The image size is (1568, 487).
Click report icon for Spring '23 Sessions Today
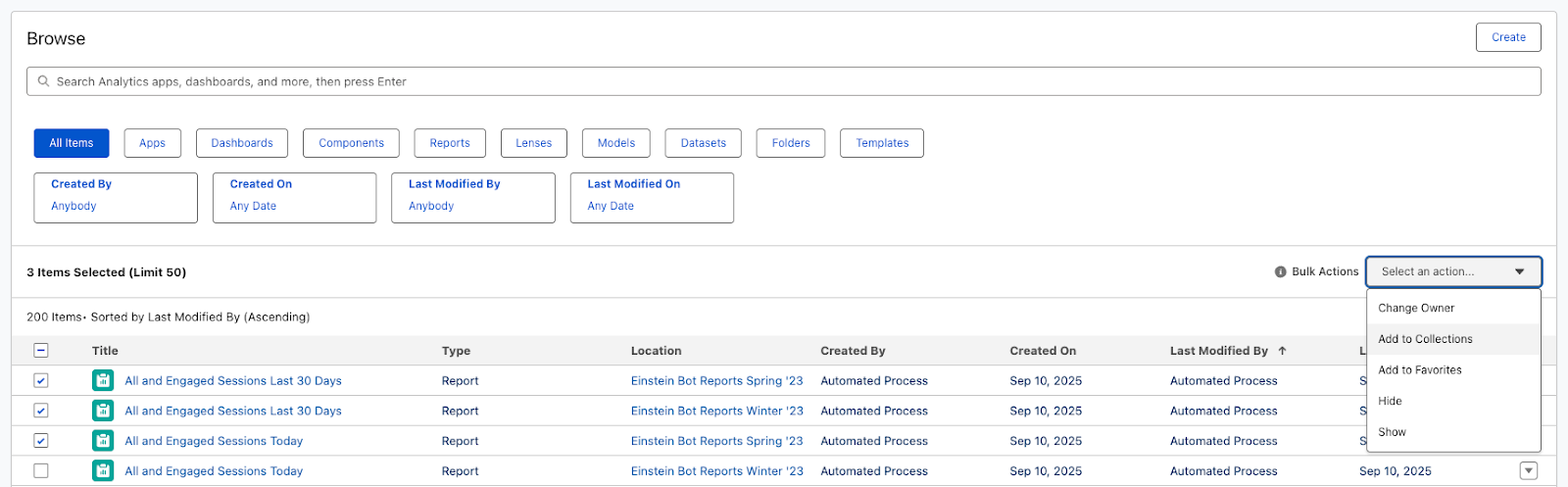coord(103,441)
